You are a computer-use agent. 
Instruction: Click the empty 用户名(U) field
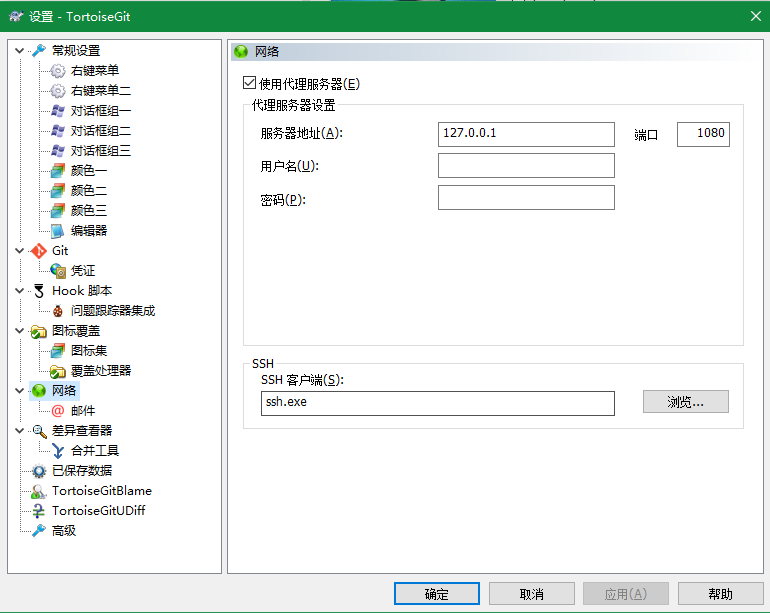(x=526, y=166)
